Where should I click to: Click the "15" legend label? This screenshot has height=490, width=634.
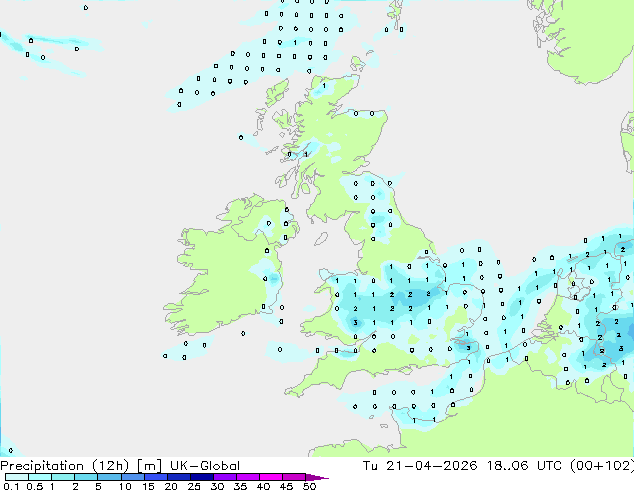pyautogui.click(x=148, y=486)
